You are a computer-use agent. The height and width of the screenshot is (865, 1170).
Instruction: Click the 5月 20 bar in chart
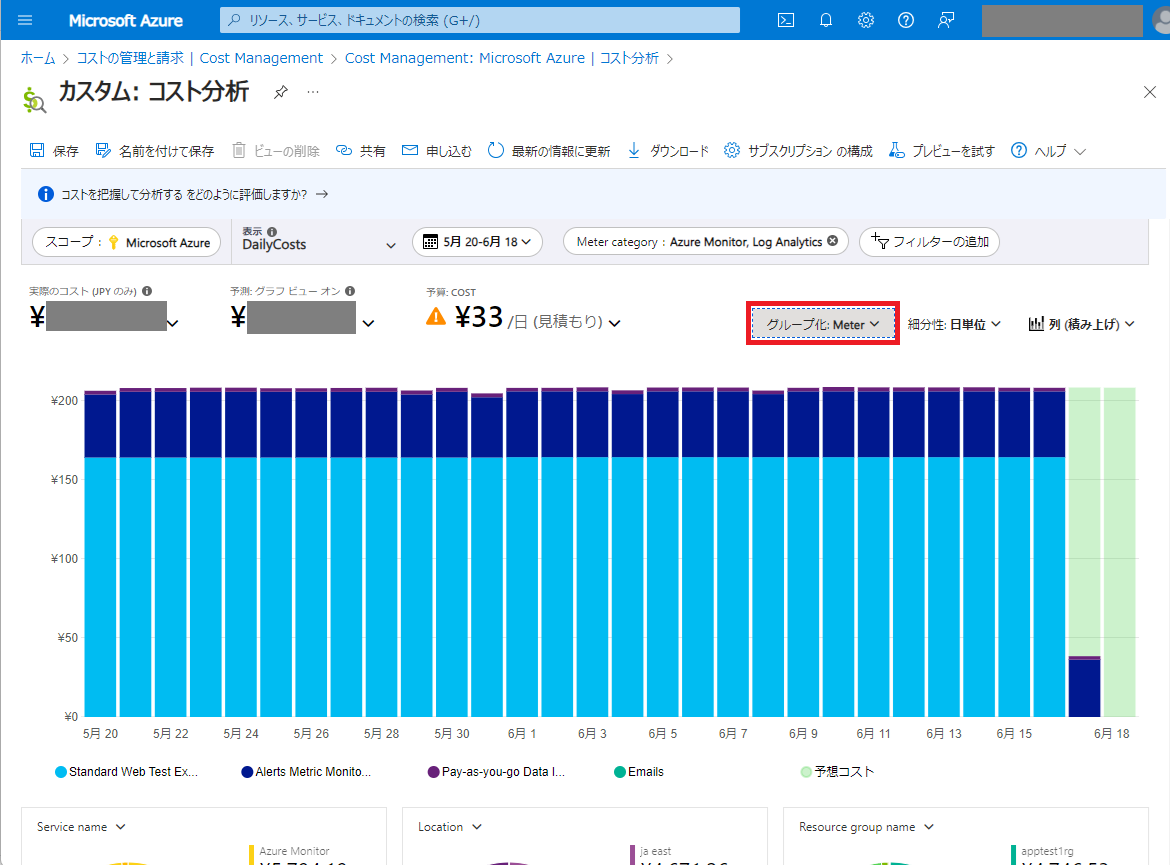(x=100, y=554)
